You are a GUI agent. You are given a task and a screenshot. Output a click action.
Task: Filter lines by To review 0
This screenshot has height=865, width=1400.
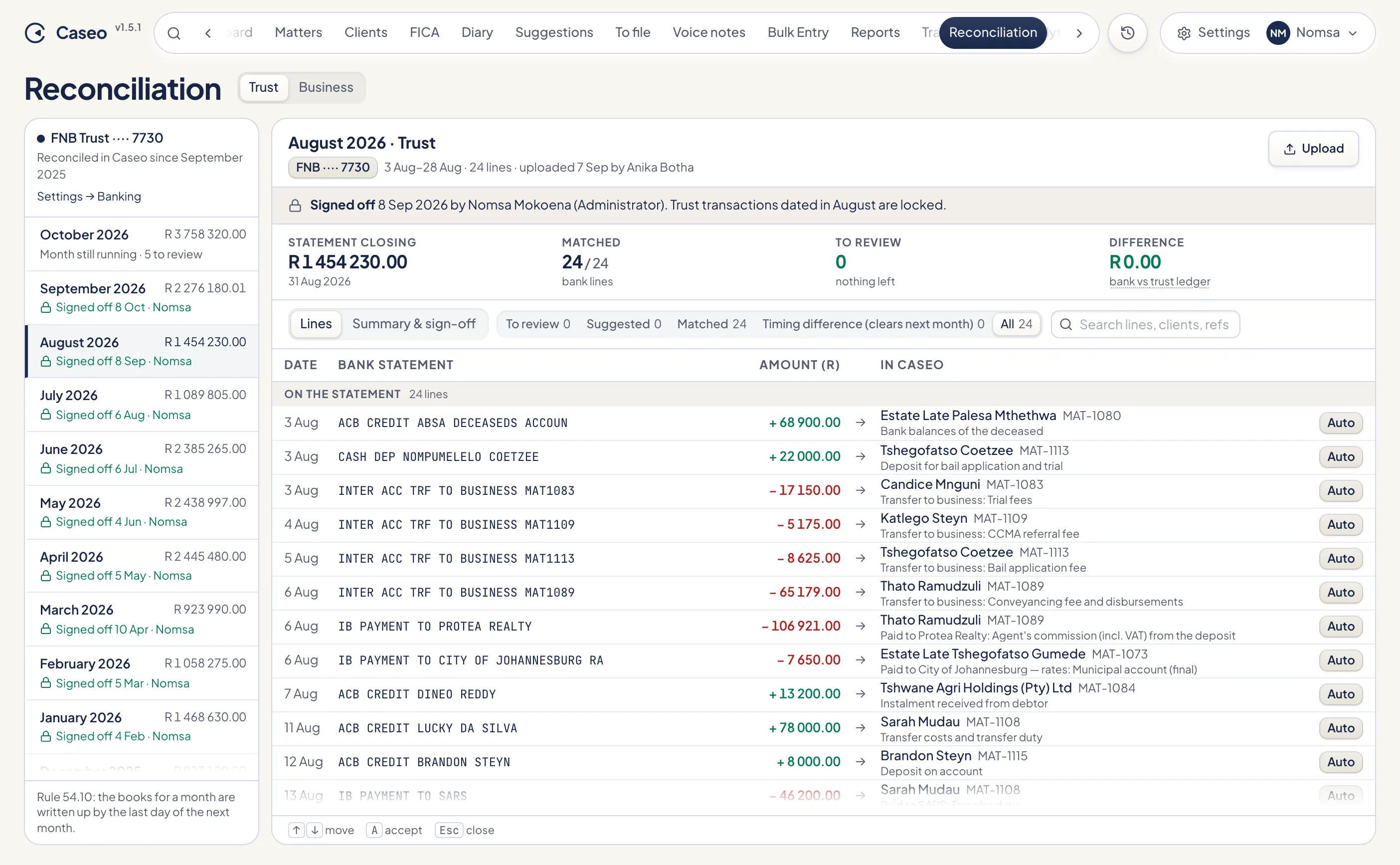coord(538,324)
